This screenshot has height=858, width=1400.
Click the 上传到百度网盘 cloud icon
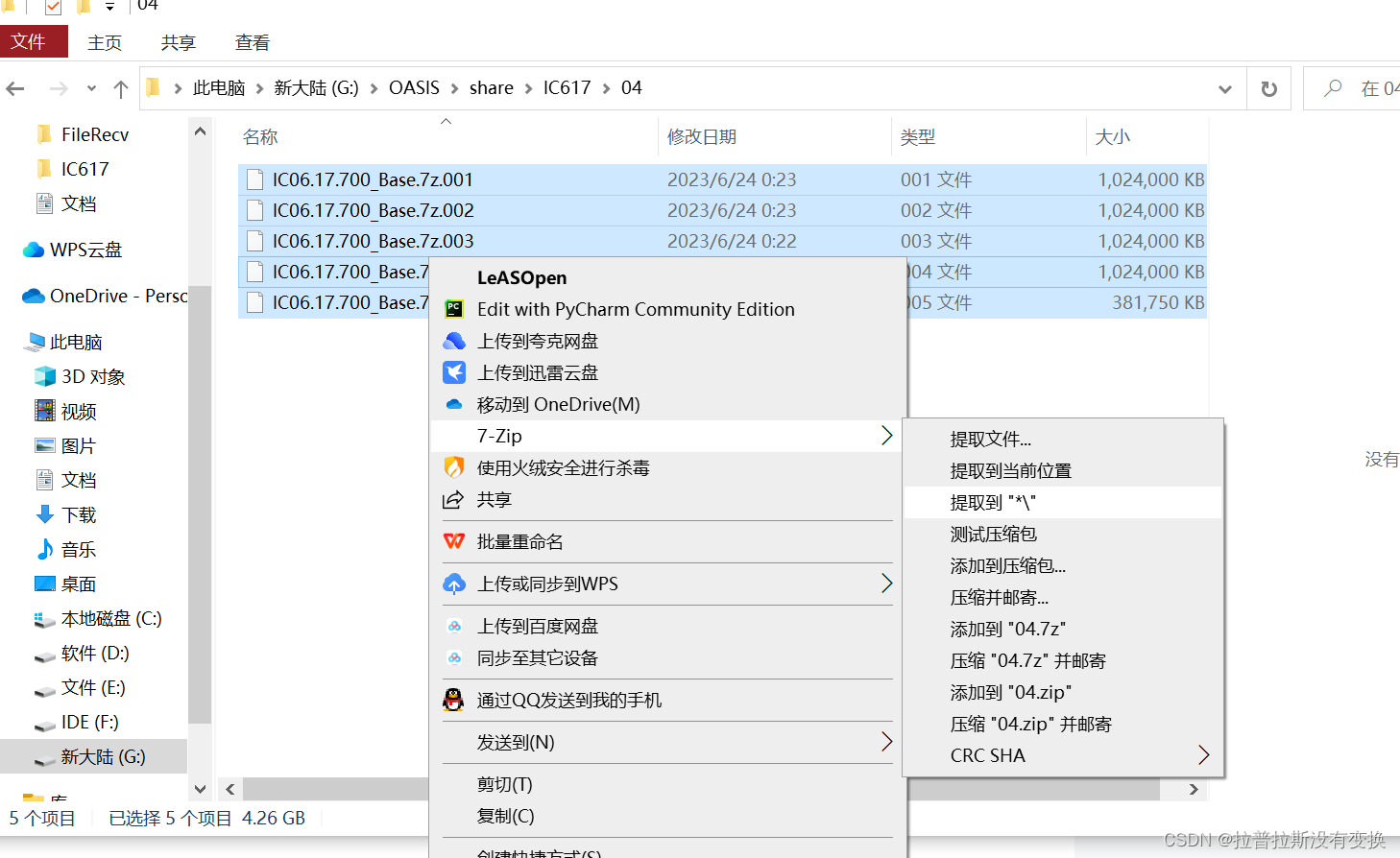click(453, 626)
